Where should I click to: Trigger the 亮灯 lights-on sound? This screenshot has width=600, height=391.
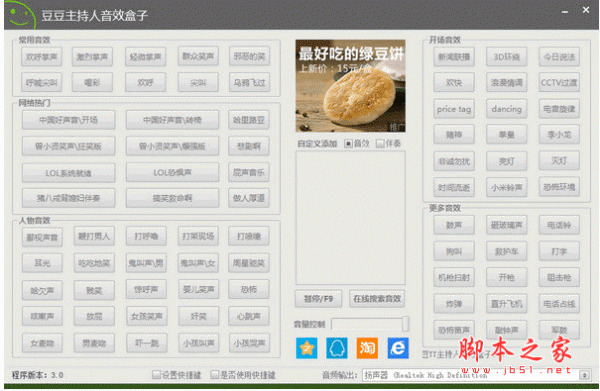506,161
